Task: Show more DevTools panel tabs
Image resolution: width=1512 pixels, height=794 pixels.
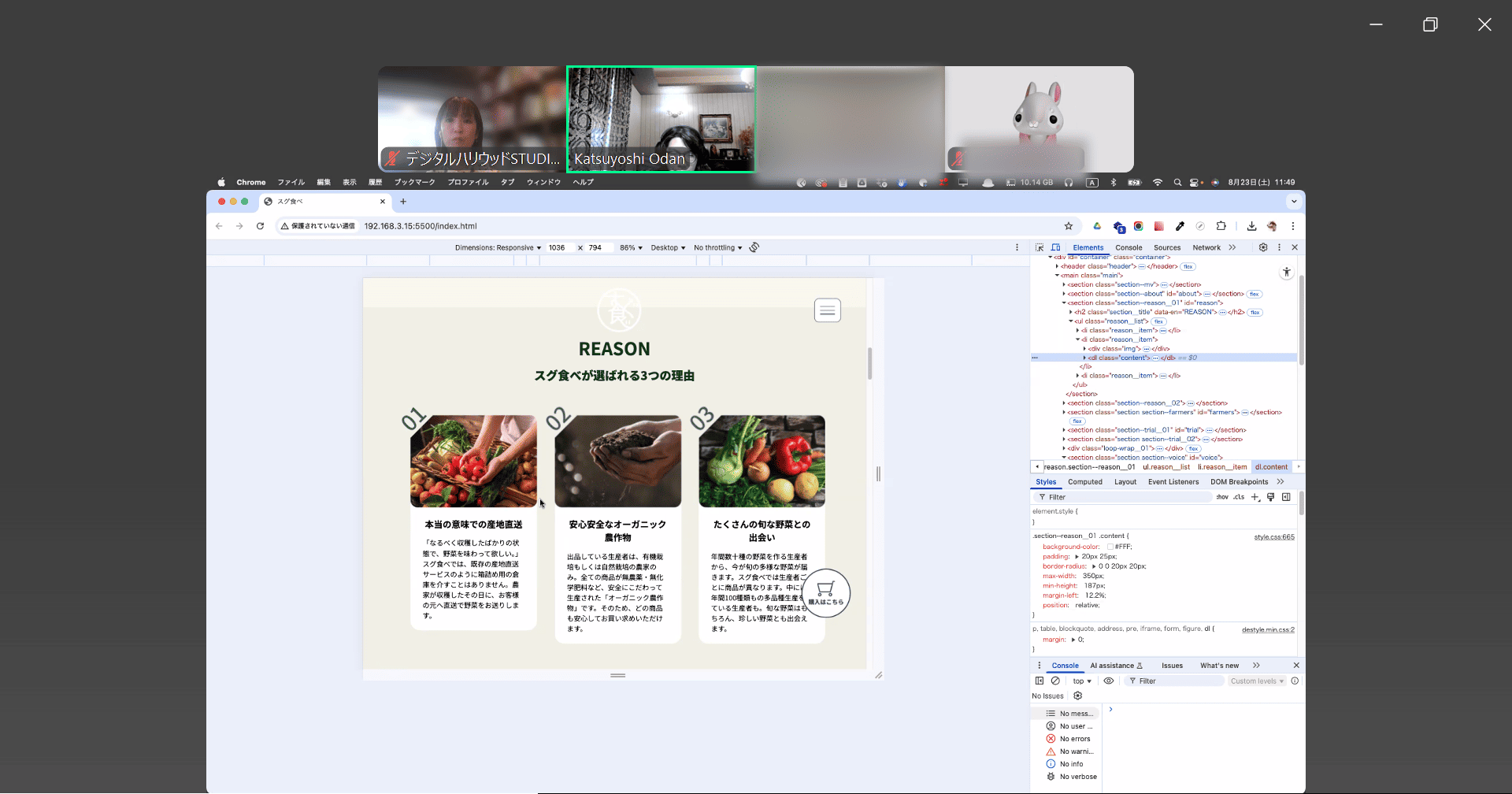Action: click(x=1232, y=247)
